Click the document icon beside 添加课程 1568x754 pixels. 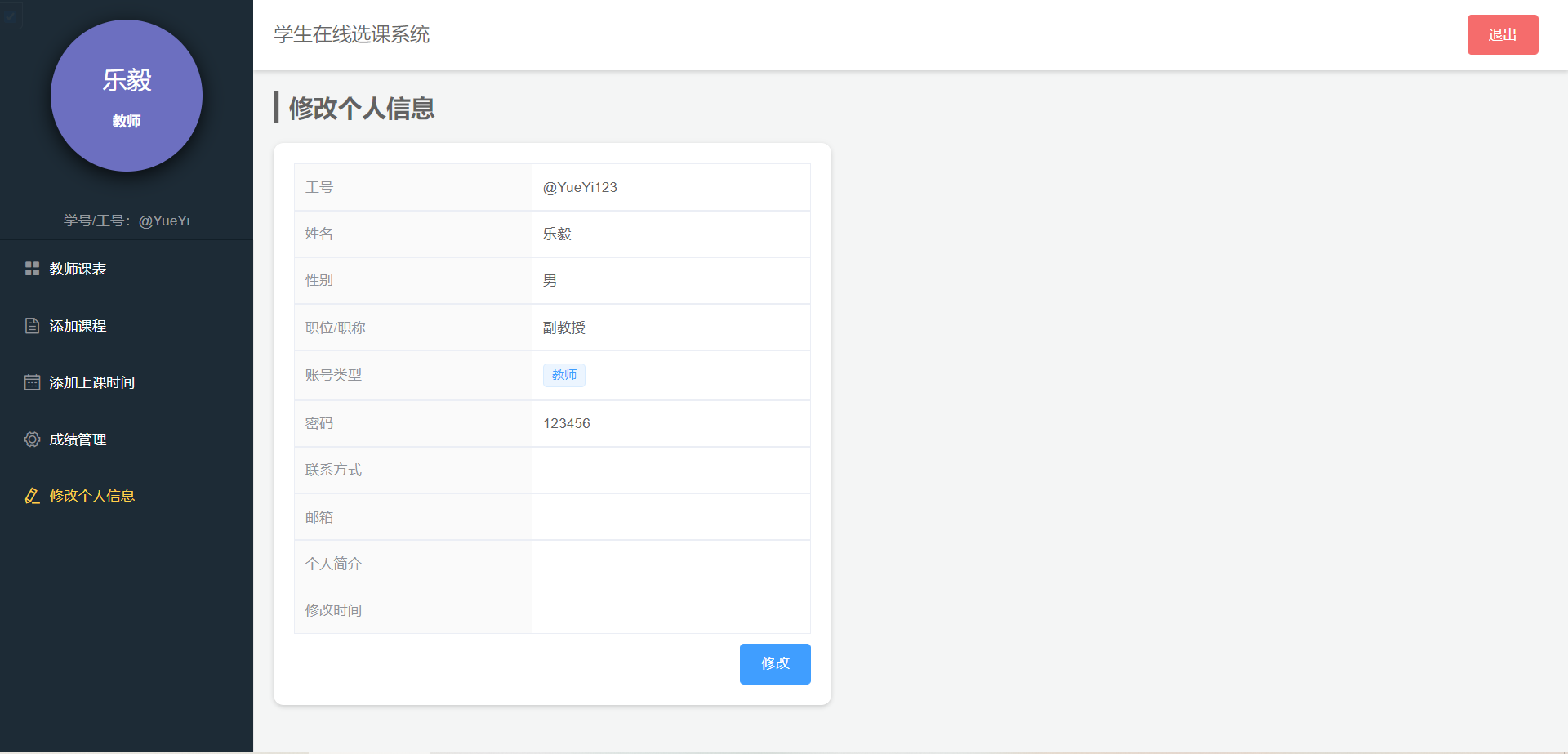[32, 326]
